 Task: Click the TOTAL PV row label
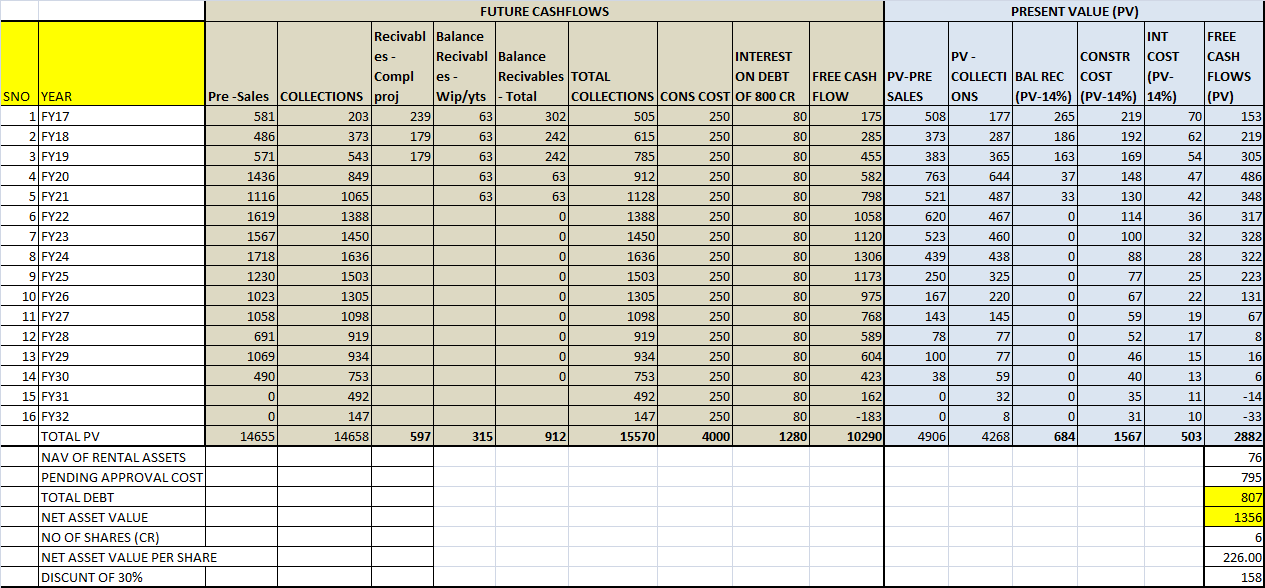coord(120,436)
